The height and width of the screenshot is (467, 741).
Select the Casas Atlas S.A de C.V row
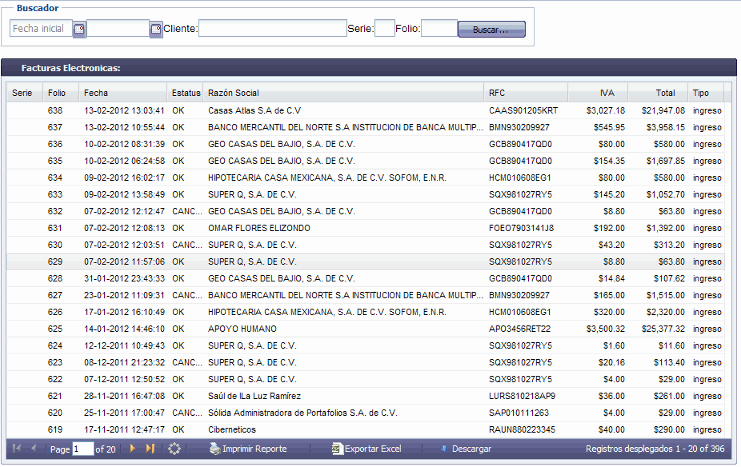point(365,111)
